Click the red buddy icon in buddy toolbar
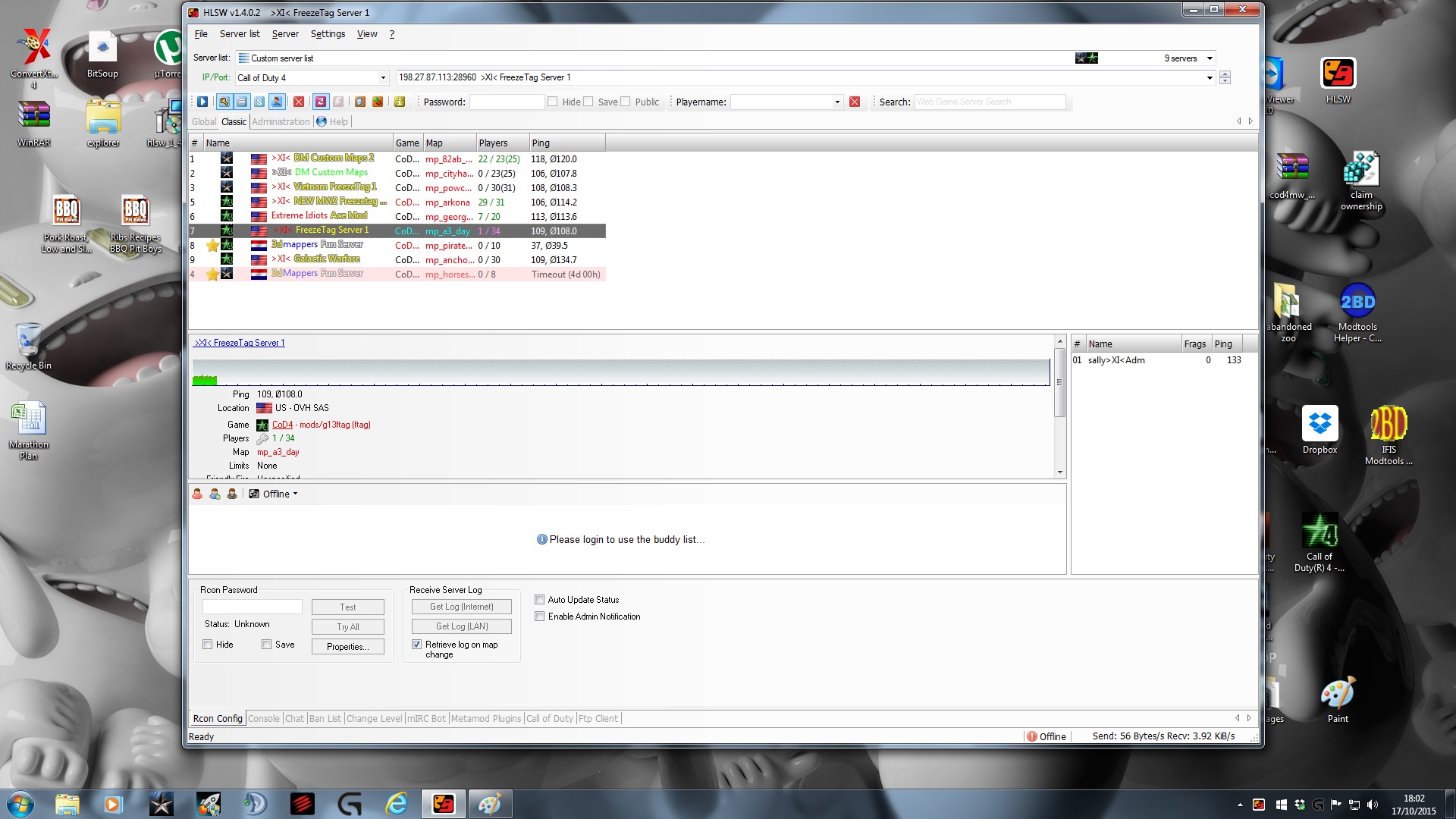This screenshot has height=819, width=1456. coord(197,494)
